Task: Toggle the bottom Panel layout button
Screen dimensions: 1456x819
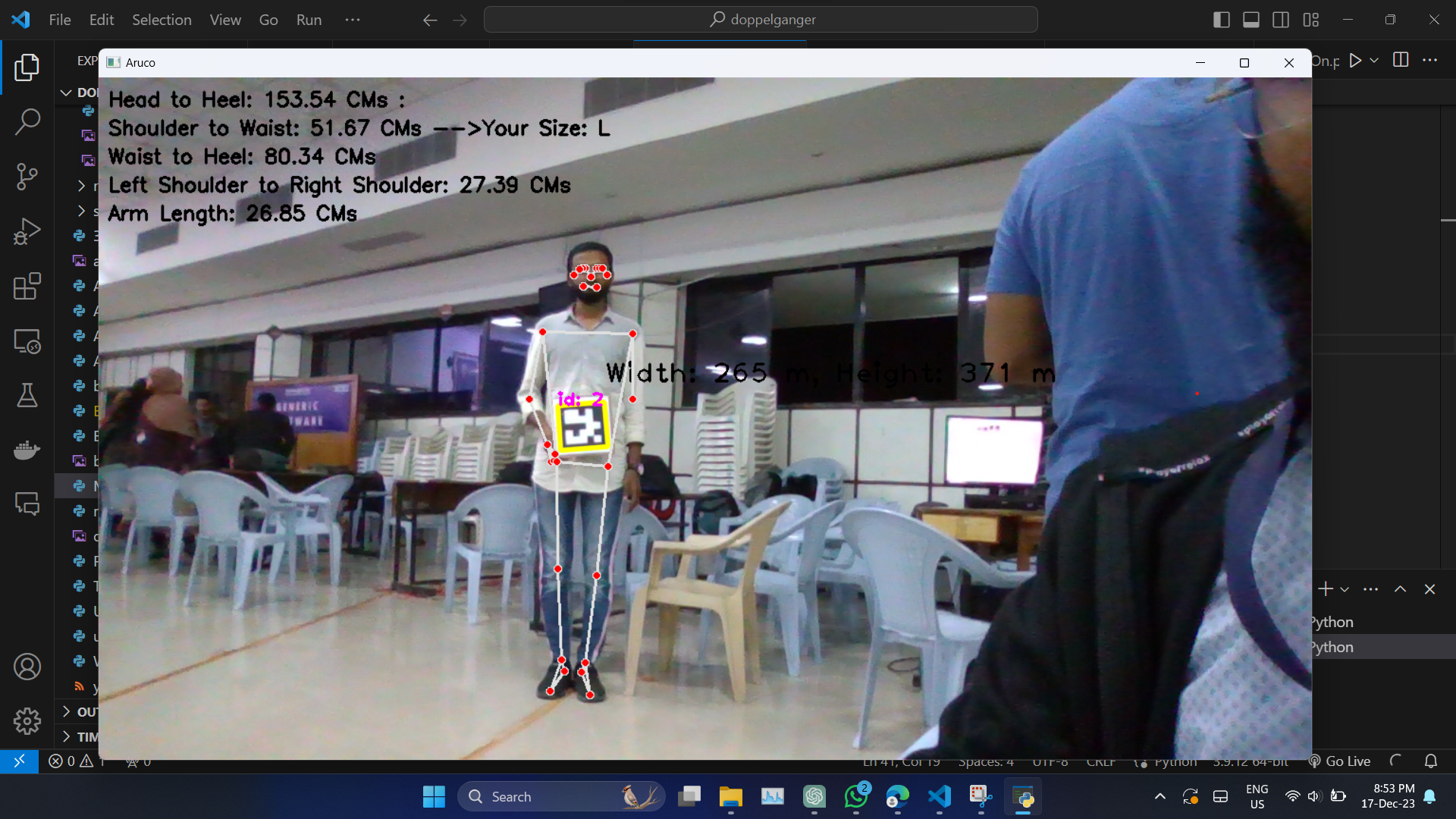Action: coord(1251,20)
